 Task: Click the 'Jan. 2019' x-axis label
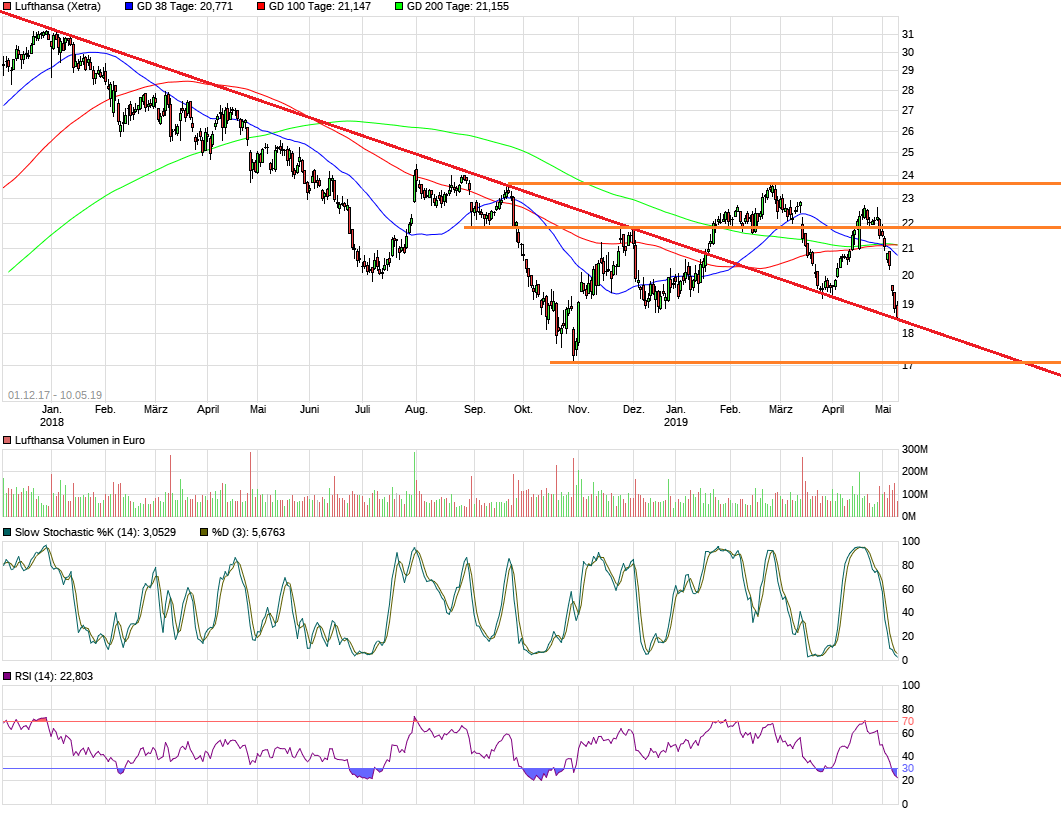click(x=675, y=416)
